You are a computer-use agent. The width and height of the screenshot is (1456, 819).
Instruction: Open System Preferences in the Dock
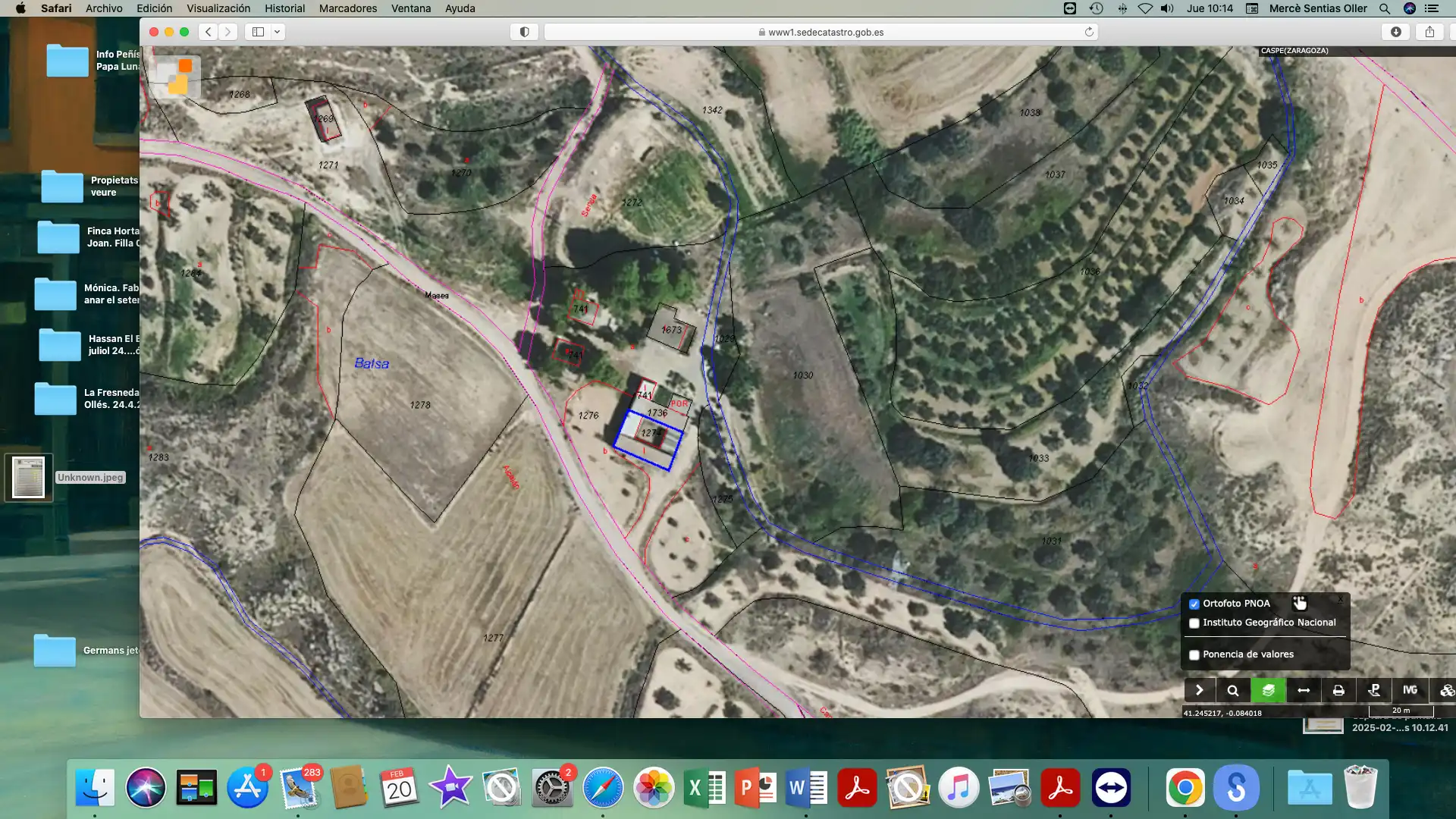(x=552, y=788)
